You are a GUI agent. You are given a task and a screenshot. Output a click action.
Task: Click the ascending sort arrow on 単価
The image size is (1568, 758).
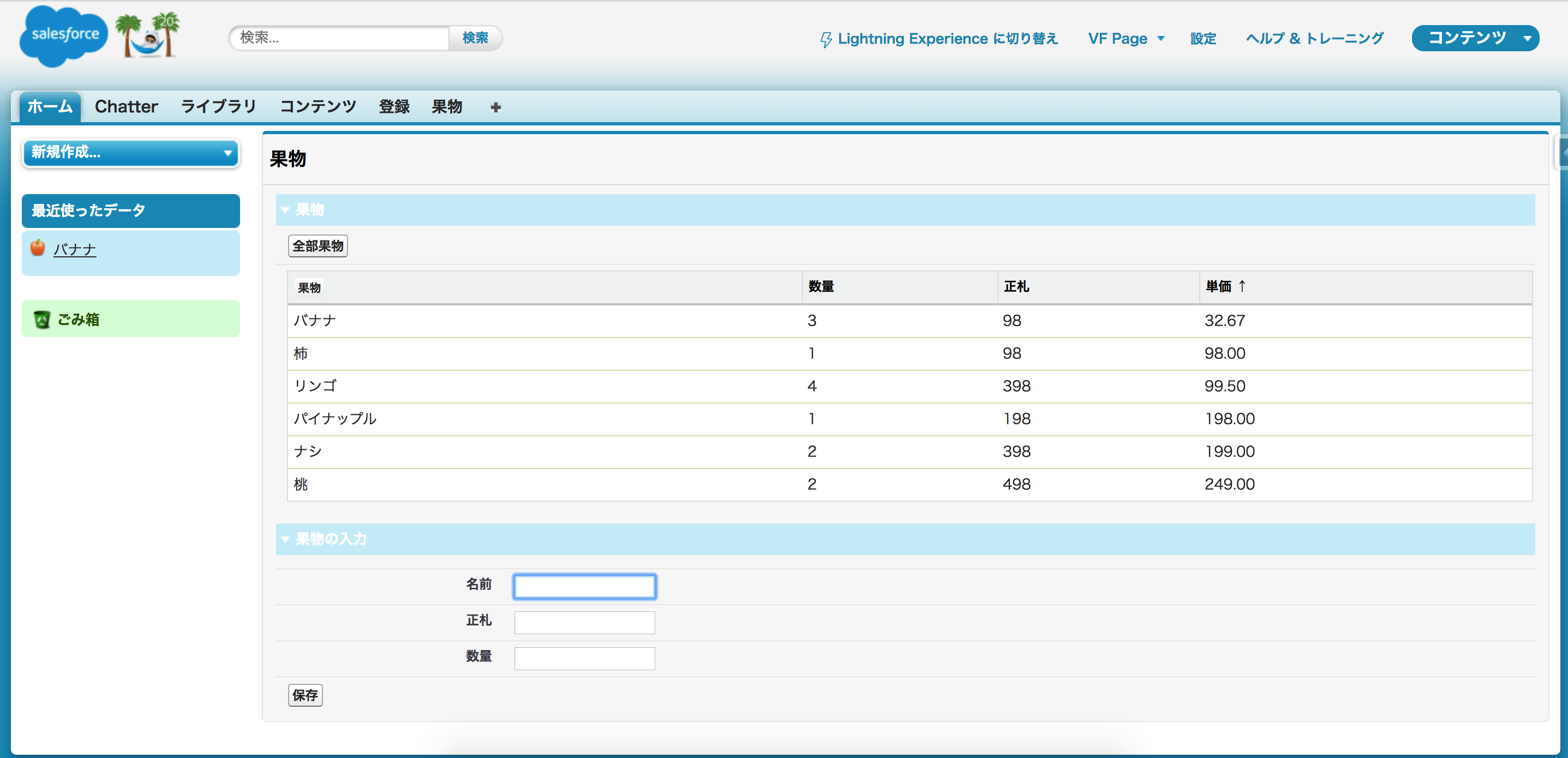[x=1242, y=286]
